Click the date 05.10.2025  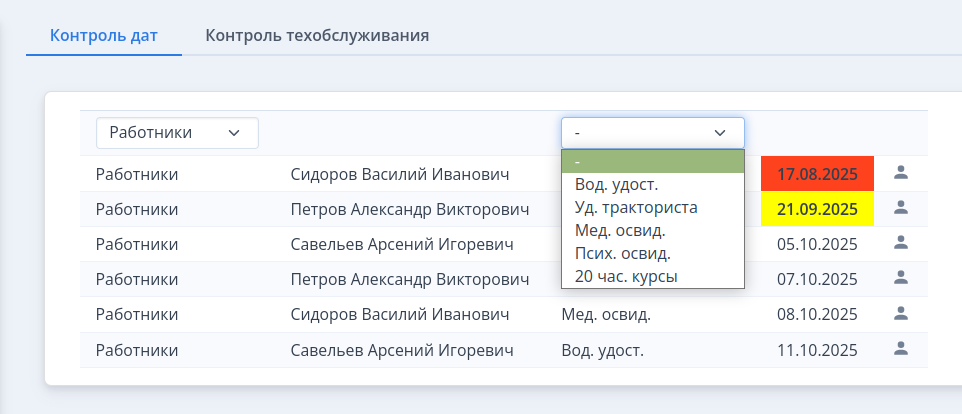(817, 244)
